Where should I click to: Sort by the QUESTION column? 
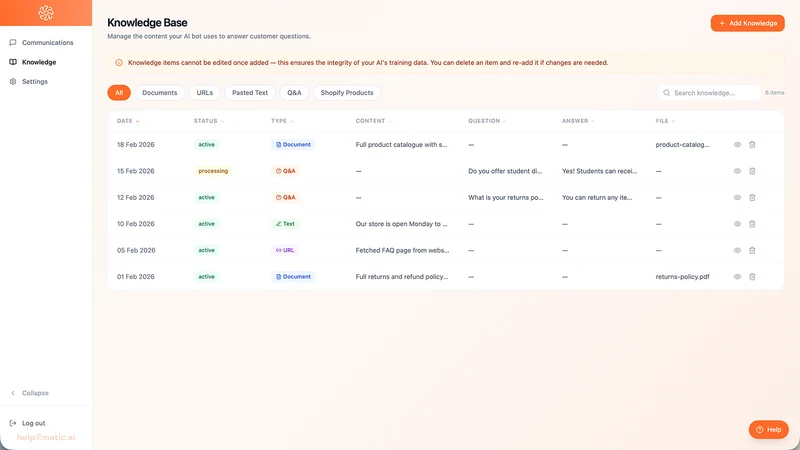(487, 121)
